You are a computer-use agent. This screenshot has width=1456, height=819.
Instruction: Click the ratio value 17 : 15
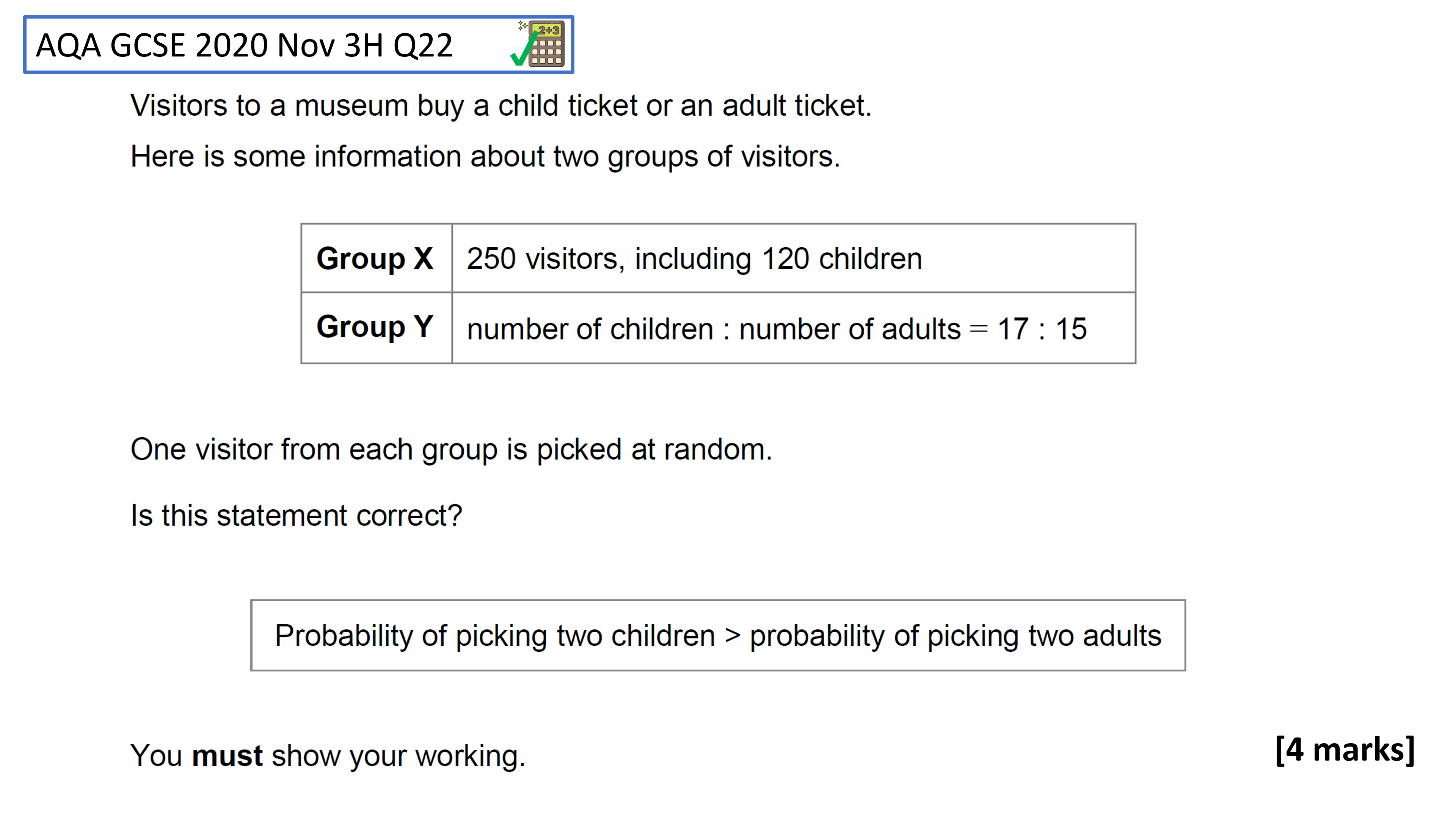click(x=1042, y=329)
